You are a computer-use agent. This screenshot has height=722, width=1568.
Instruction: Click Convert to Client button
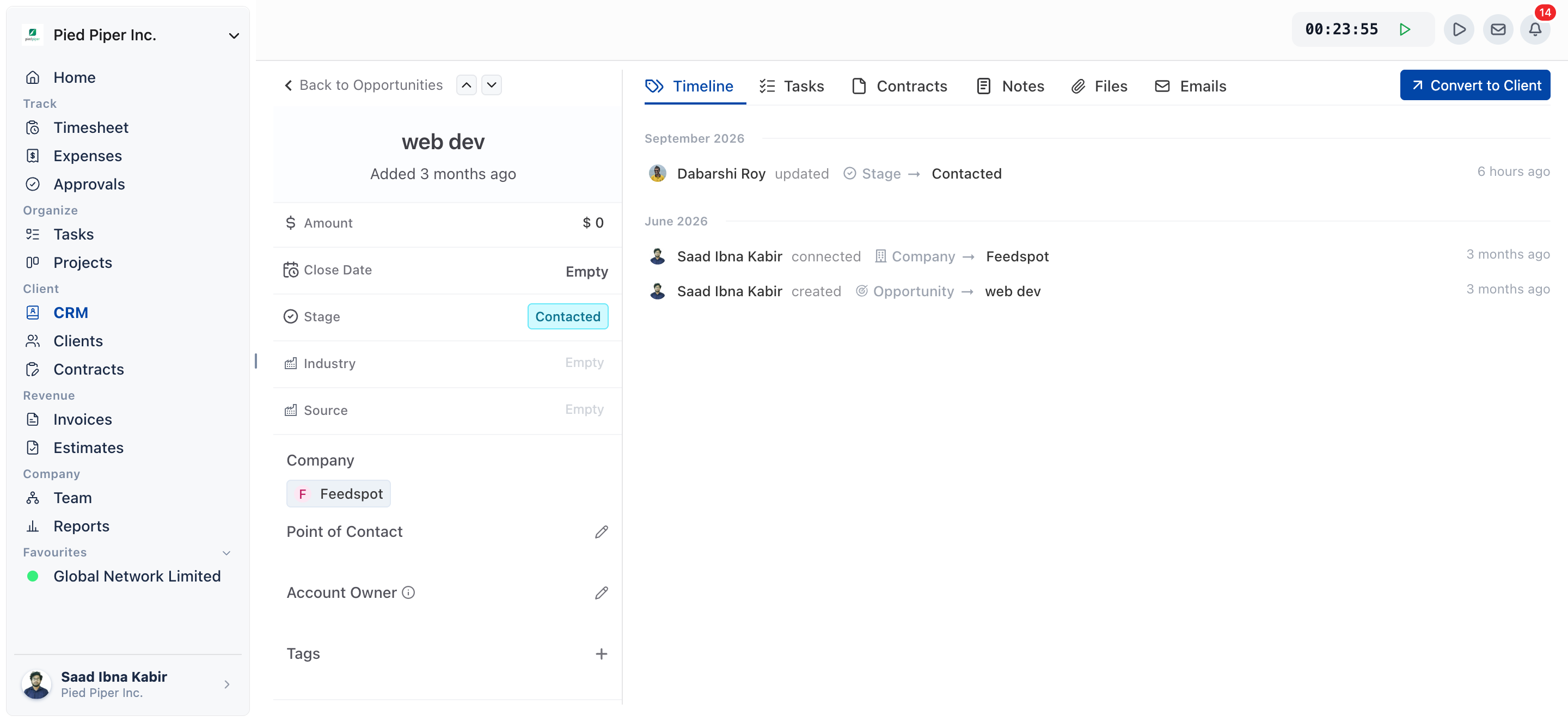[x=1475, y=85]
